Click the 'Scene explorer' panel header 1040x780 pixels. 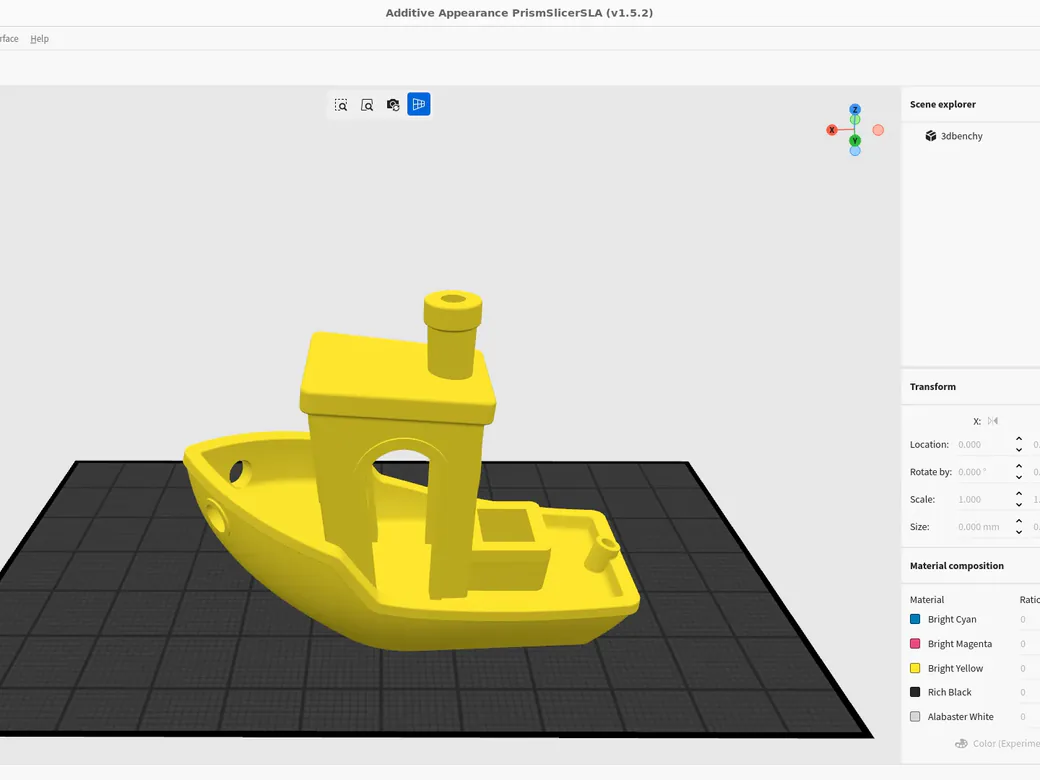coord(942,104)
